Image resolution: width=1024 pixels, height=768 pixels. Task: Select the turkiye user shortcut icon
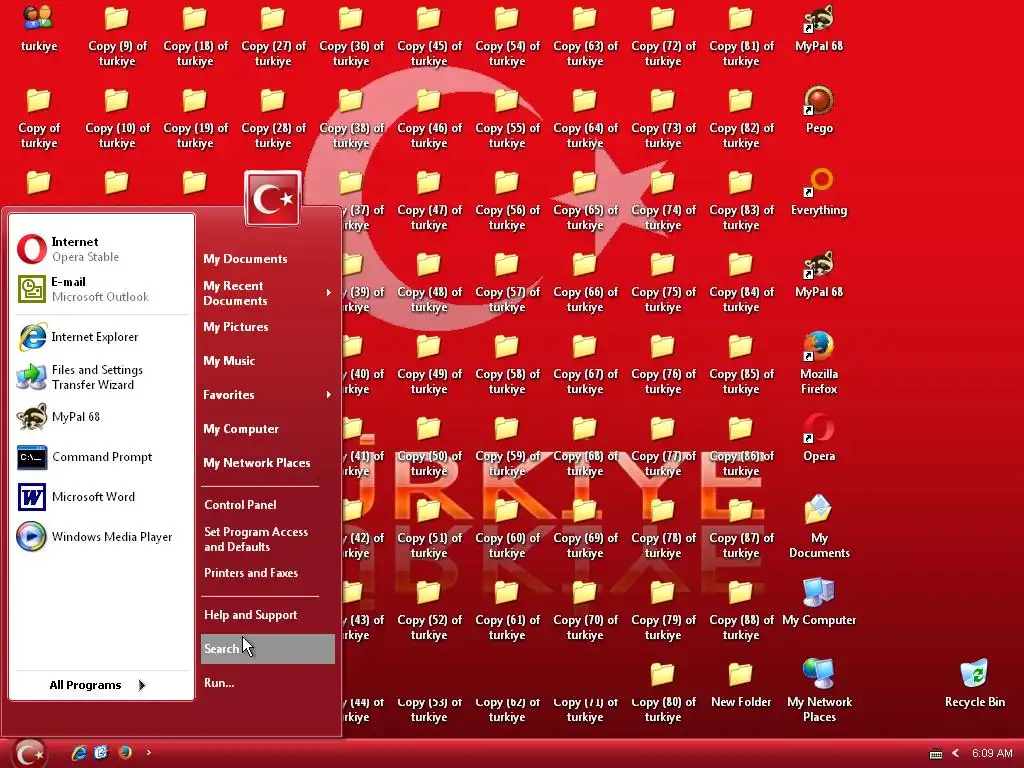(39, 28)
